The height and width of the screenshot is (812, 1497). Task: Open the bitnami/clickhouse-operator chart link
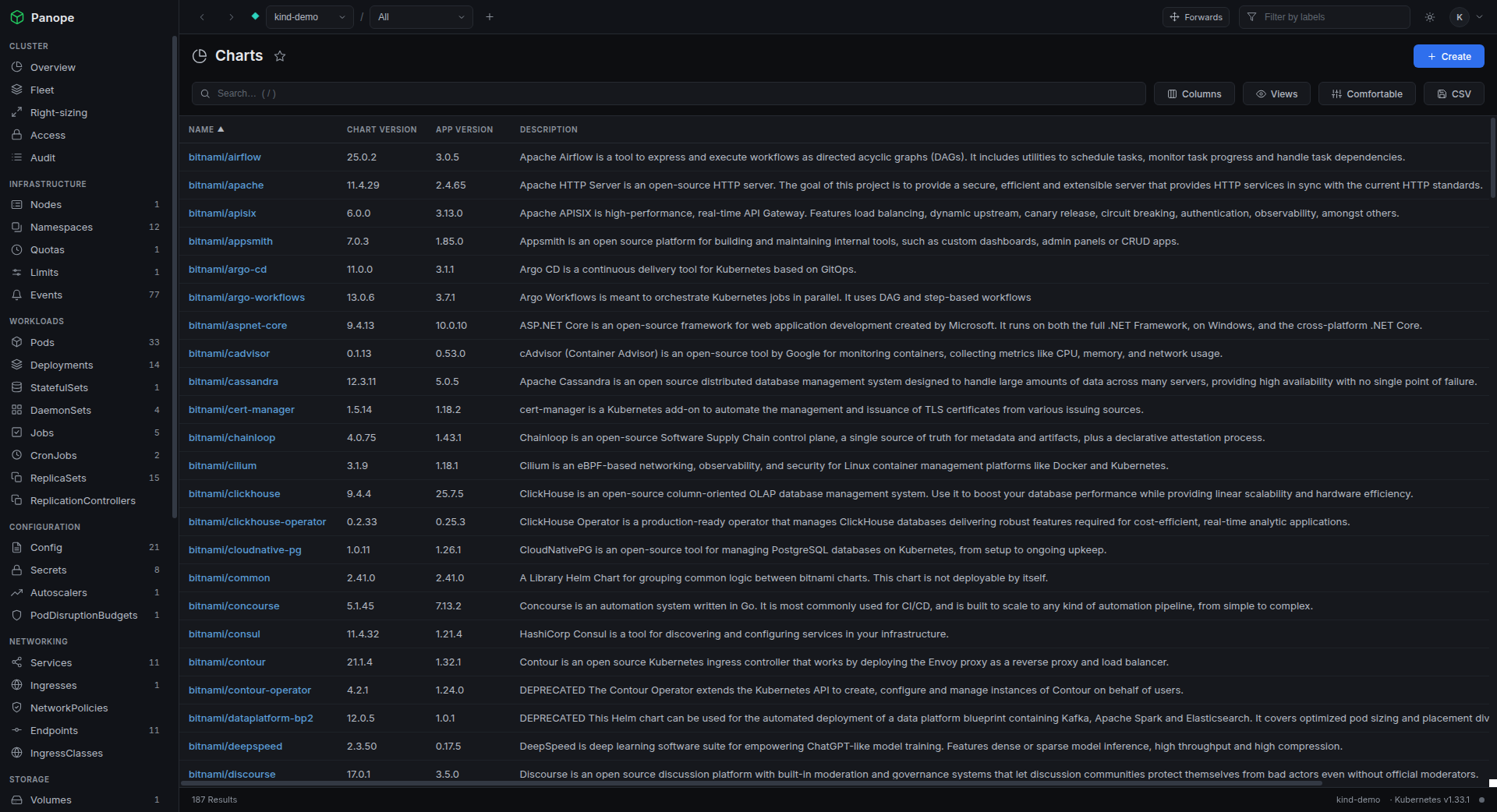pyautogui.click(x=257, y=521)
